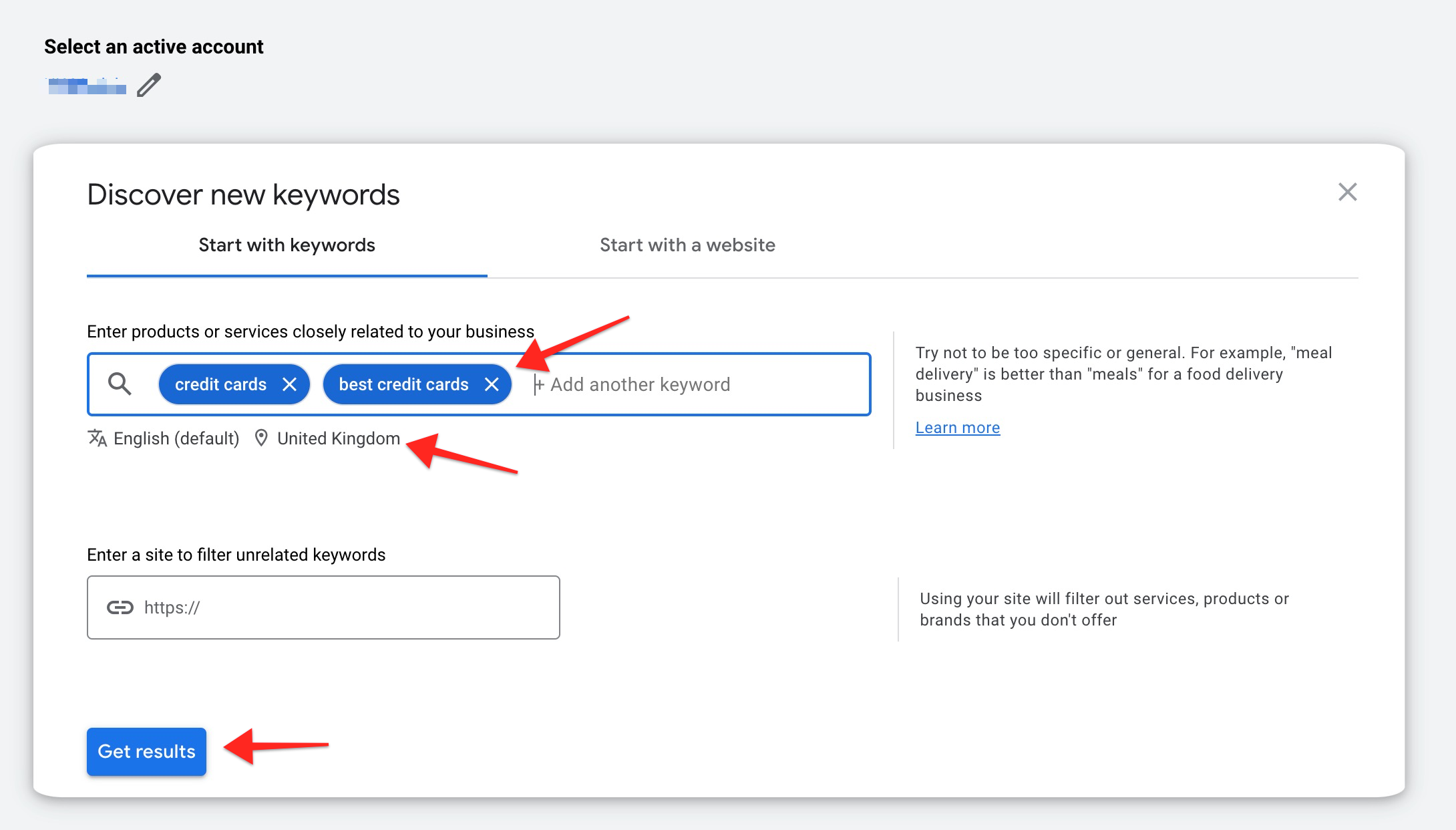Remove the 'best credit cards' keyword chip
This screenshot has width=1456, height=830.
[x=492, y=384]
